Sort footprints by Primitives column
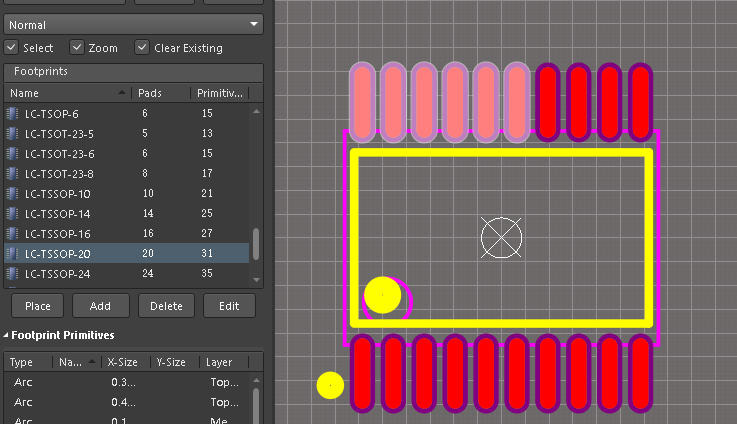 click(x=220, y=93)
